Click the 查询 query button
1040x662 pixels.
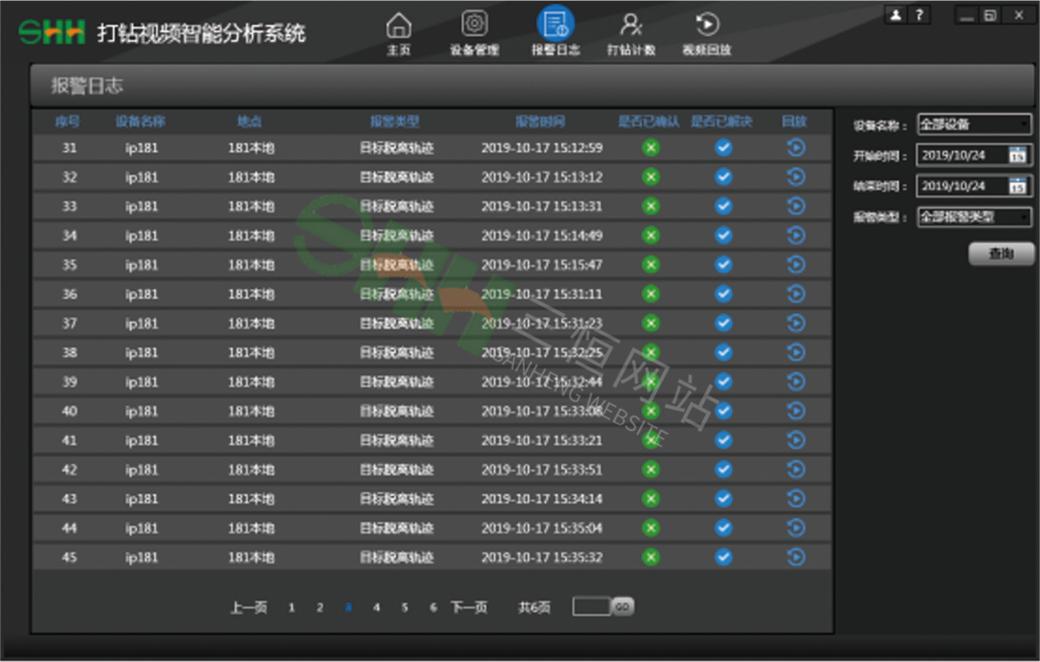coord(1001,254)
